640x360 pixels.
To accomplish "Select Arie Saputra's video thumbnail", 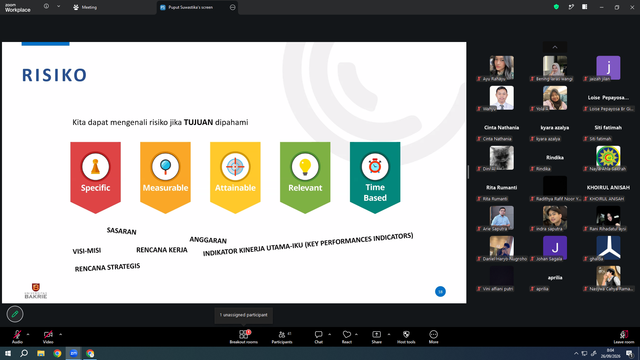I will click(x=502, y=217).
